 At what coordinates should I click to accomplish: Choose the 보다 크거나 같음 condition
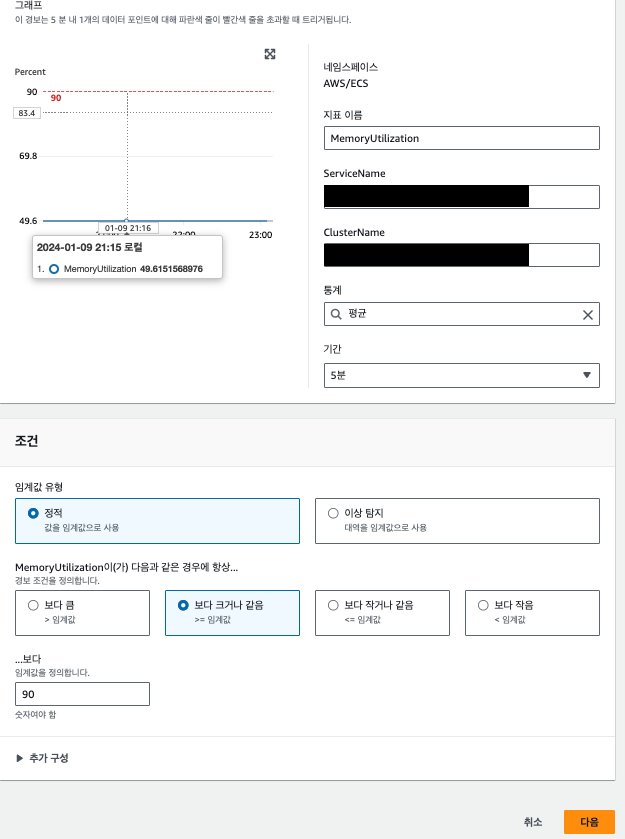click(232, 613)
